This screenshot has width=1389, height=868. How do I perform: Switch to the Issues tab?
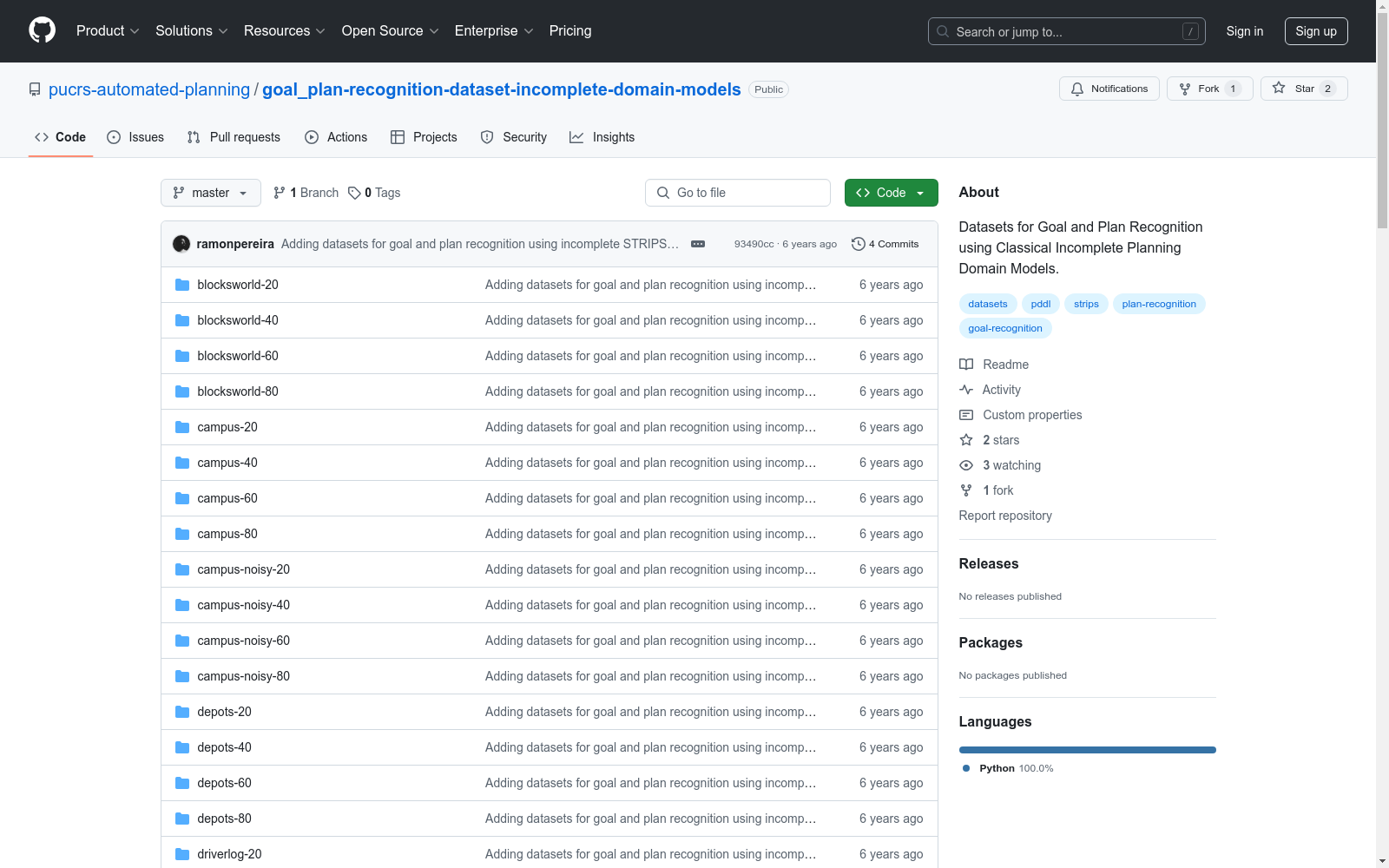(x=135, y=137)
